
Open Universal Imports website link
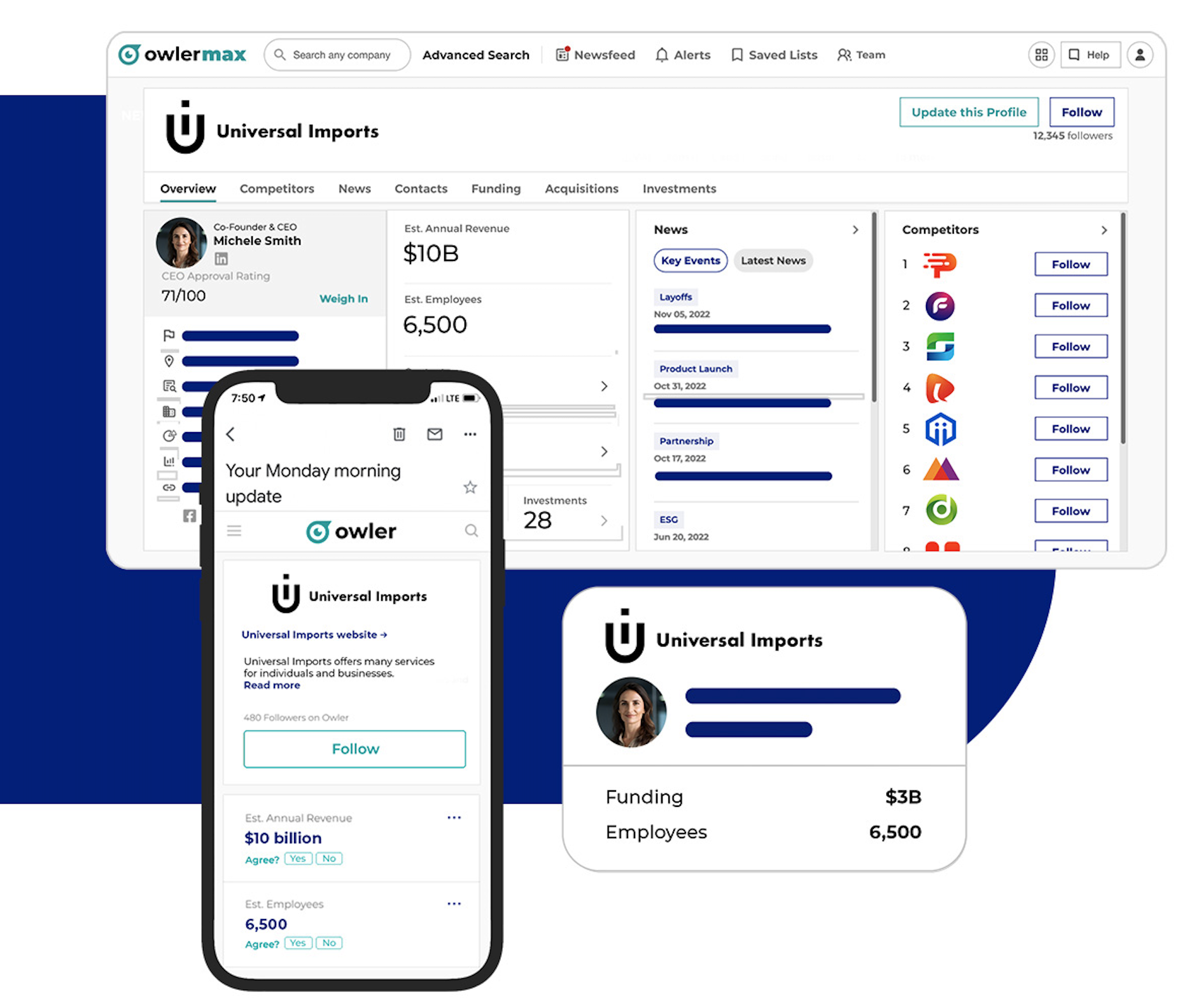314,634
